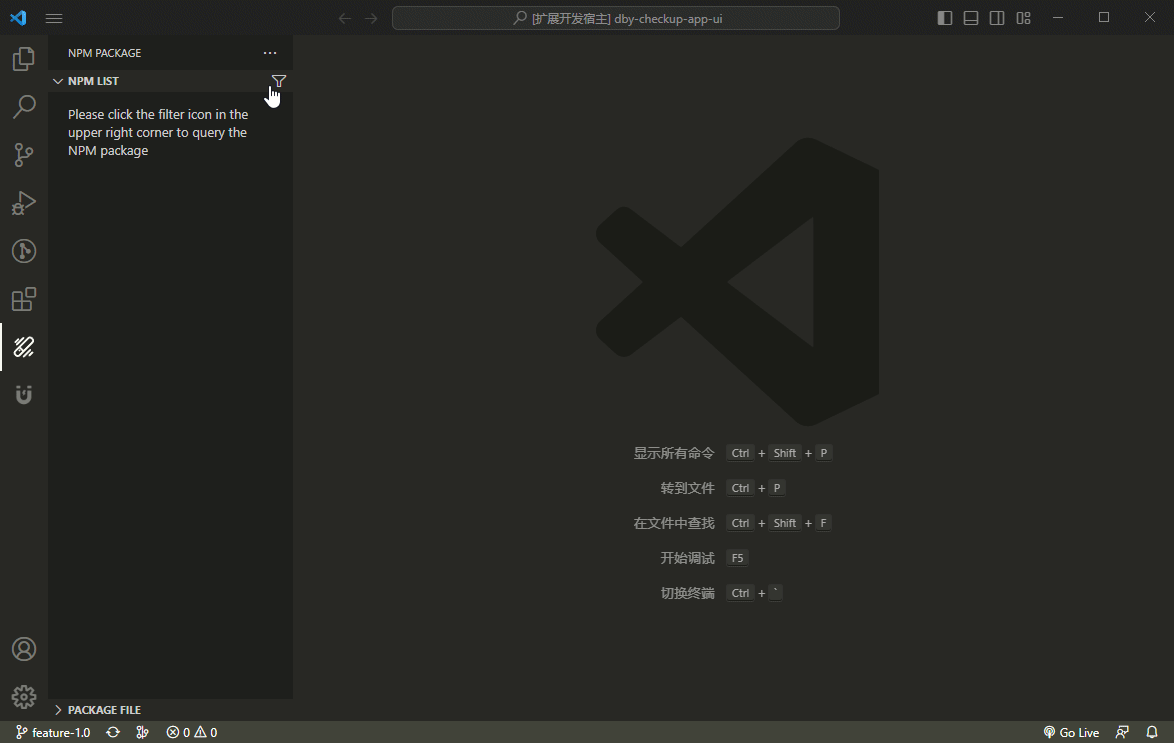Viewport: 1174px width, 743px height.
Task: Click the F5 key hint
Action: 737,558
